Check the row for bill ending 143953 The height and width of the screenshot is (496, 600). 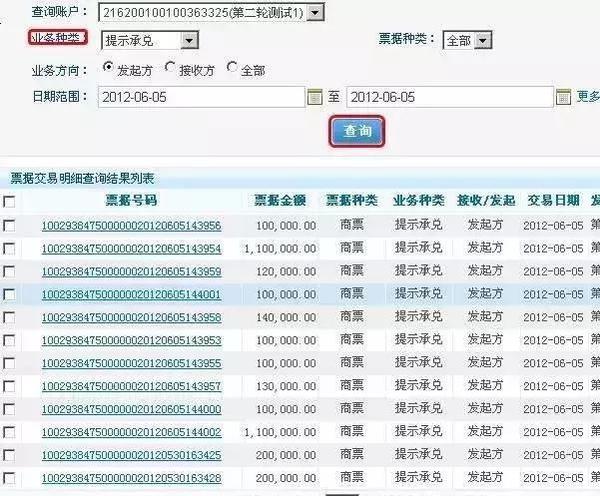[9, 340]
